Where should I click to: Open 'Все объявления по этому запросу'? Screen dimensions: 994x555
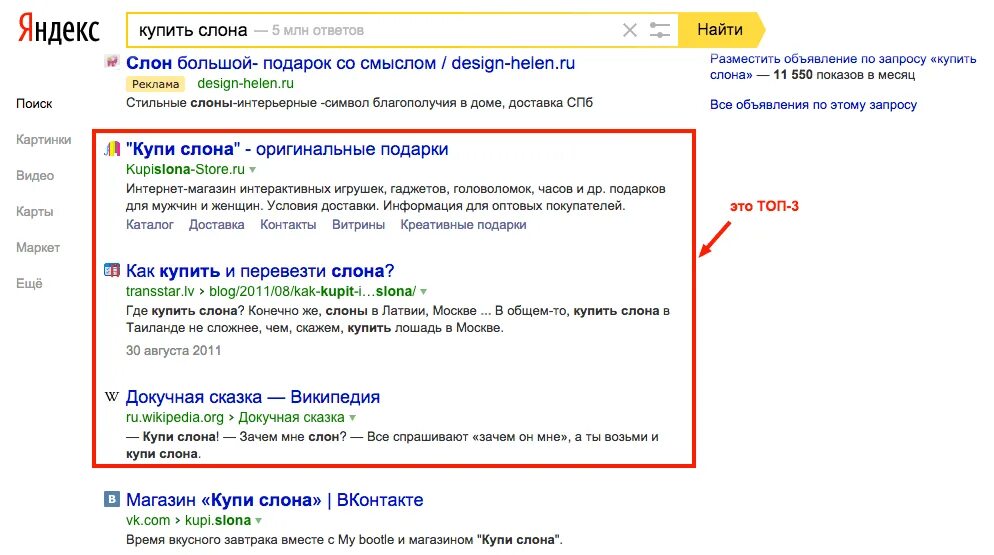click(813, 105)
